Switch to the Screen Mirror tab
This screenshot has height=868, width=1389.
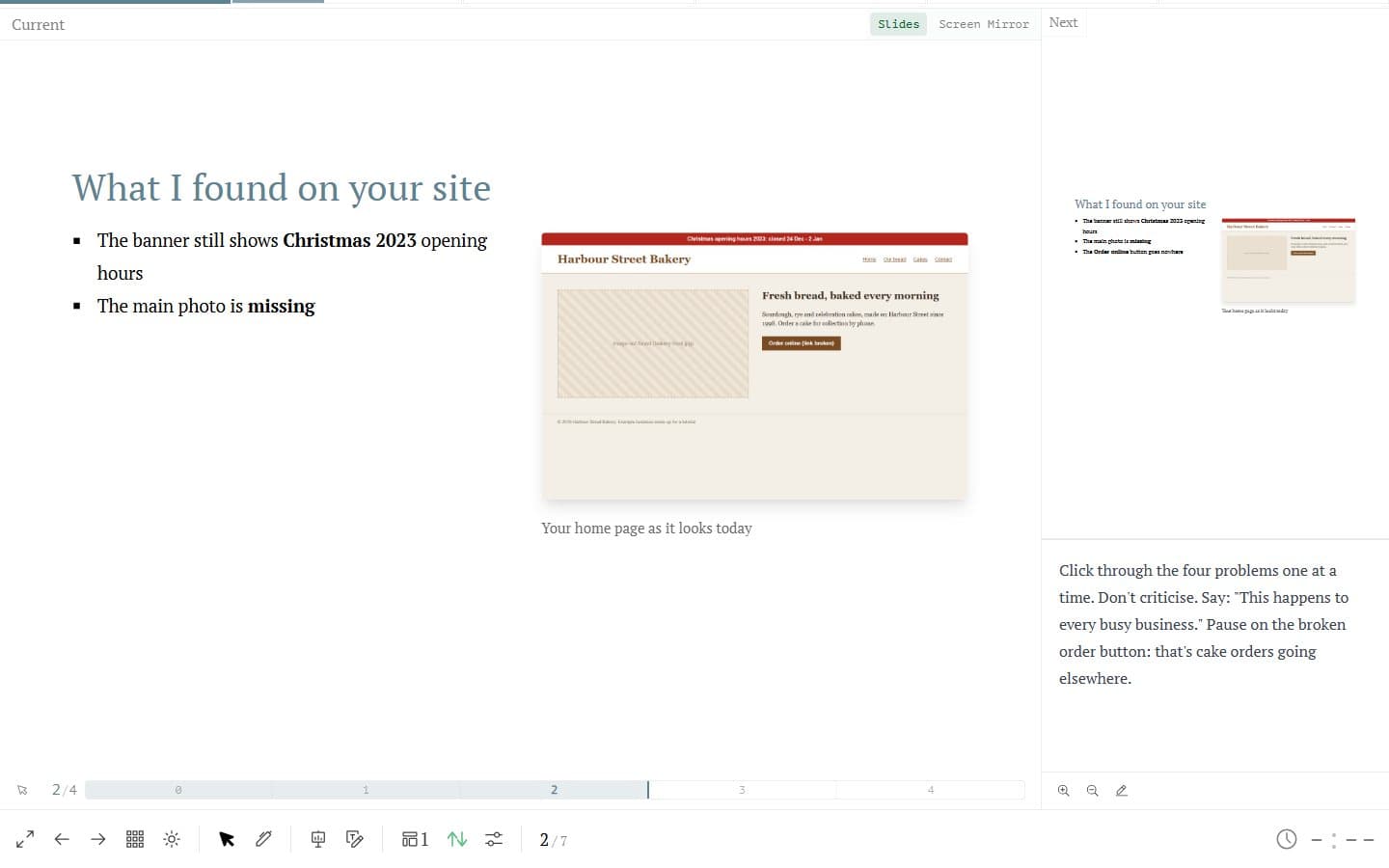[x=984, y=24]
